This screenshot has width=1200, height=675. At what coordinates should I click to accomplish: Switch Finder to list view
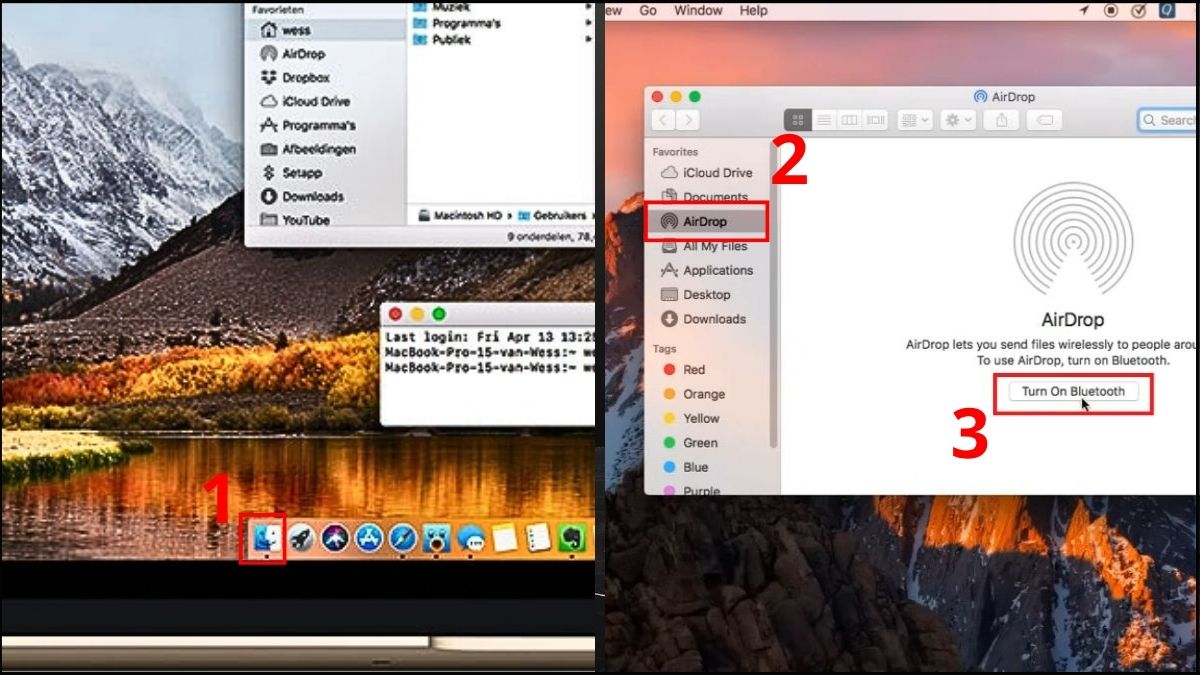(x=823, y=120)
